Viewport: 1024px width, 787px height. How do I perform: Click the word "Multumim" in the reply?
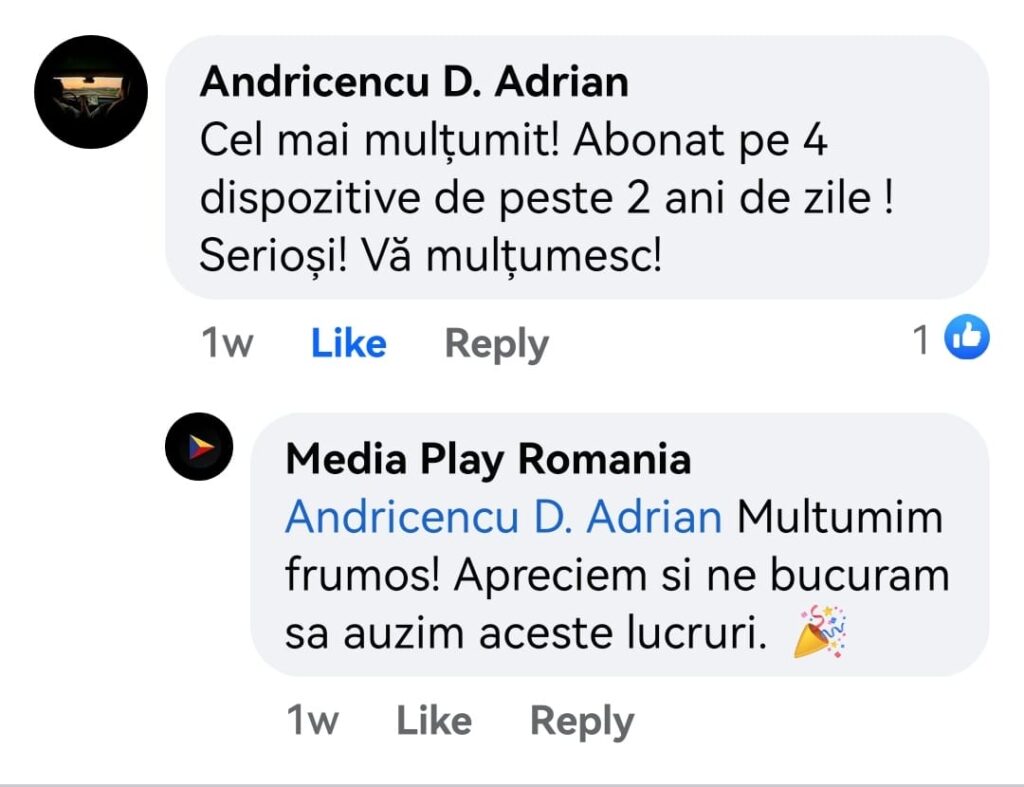coord(840,518)
